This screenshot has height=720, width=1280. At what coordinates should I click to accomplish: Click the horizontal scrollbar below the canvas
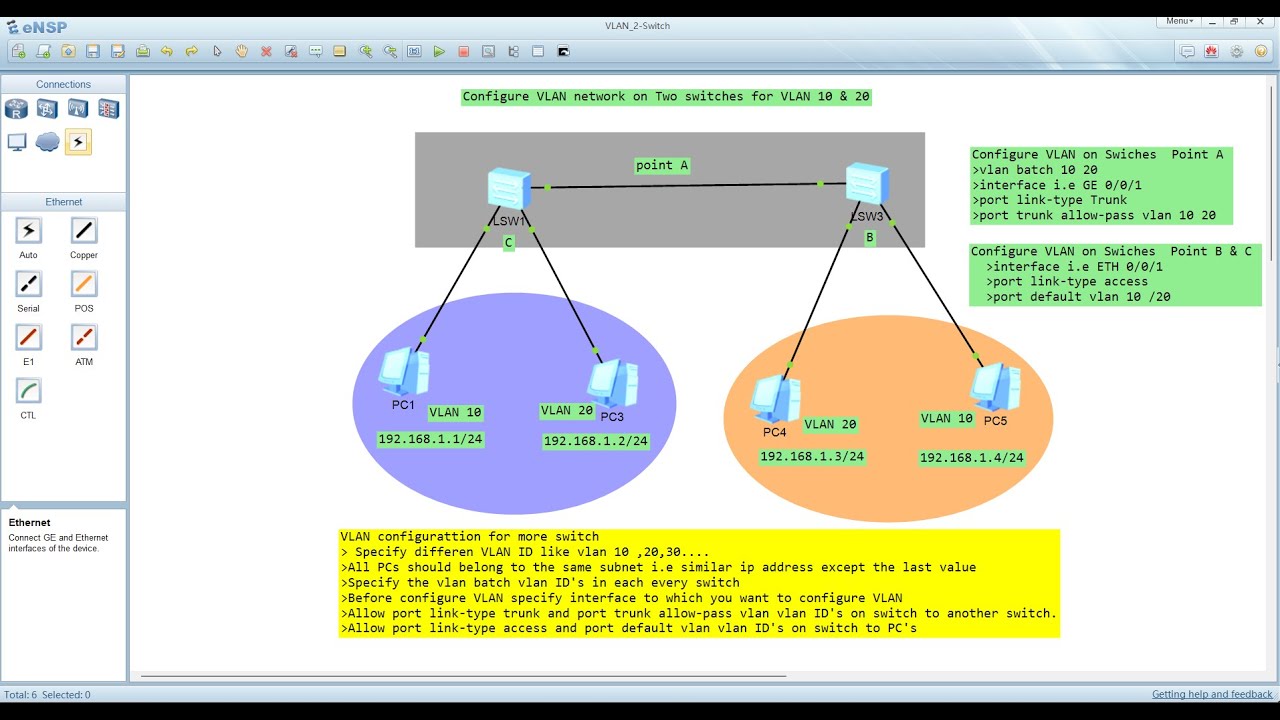(x=463, y=676)
